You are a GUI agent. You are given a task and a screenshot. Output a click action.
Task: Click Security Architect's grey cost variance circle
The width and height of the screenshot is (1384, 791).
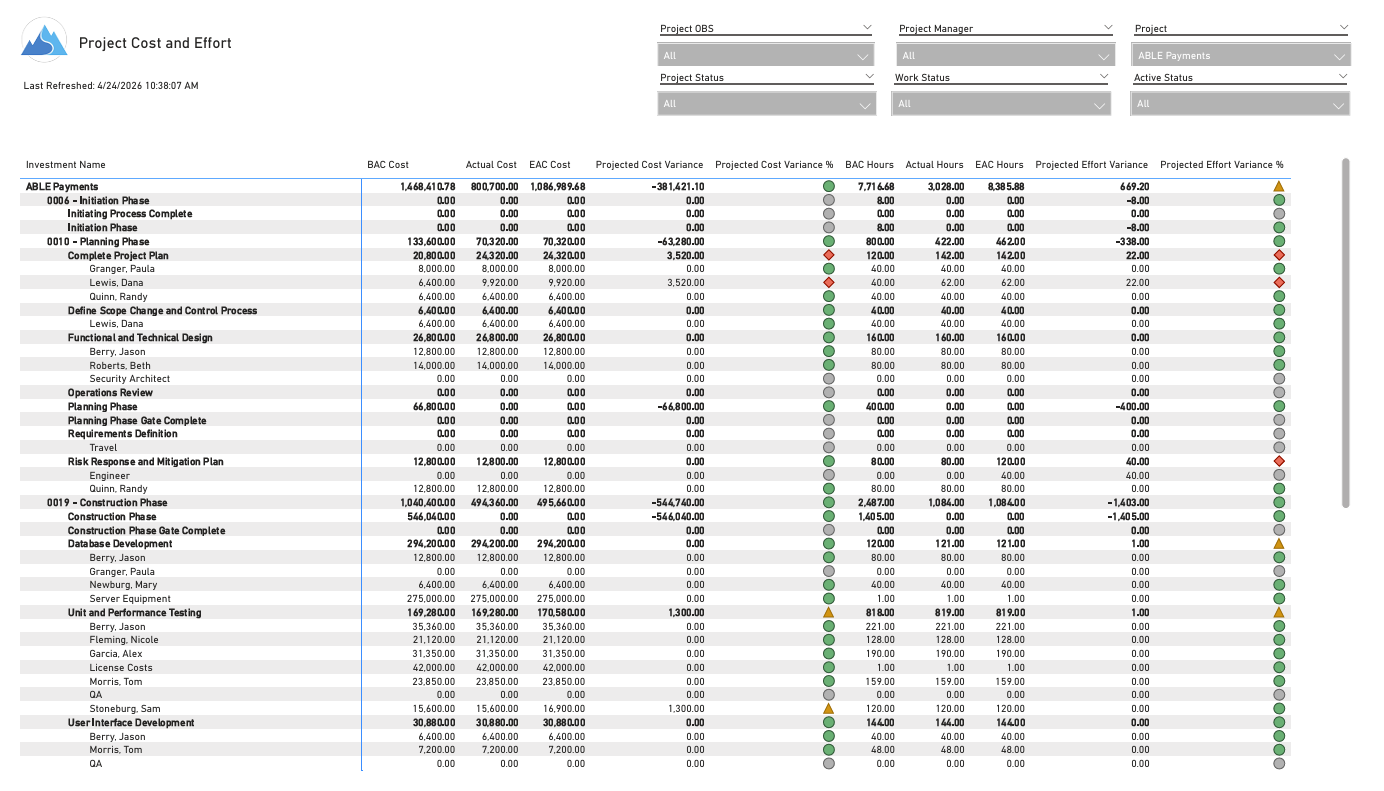click(828, 379)
